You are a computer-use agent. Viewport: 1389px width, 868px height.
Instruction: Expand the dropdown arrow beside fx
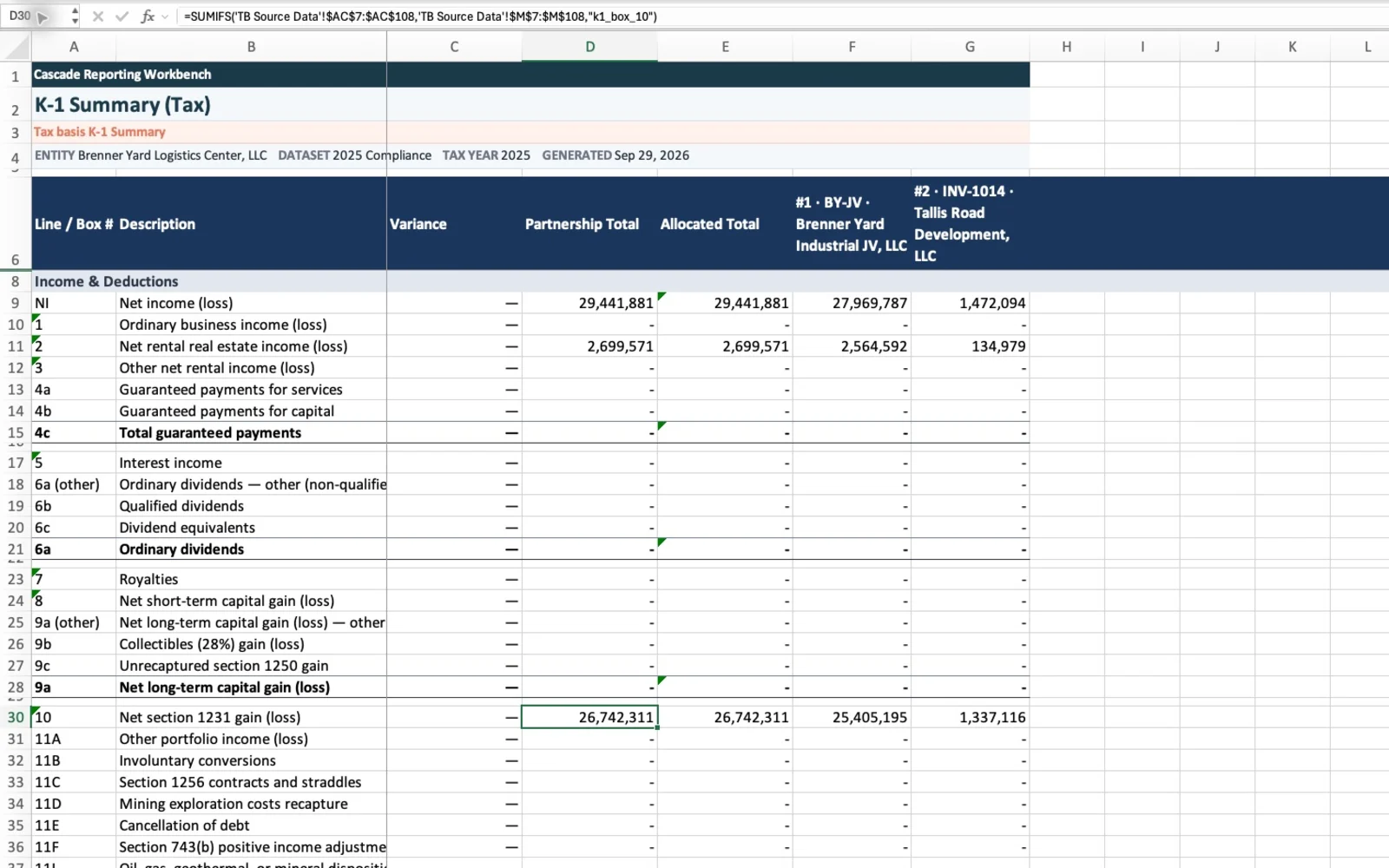pos(165,16)
